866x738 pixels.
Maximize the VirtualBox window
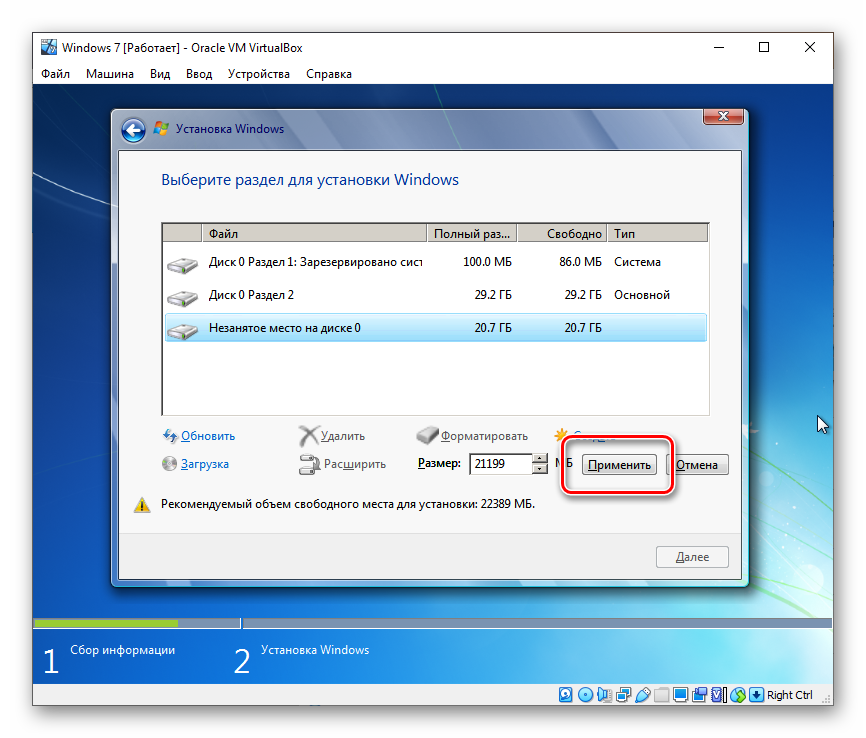pyautogui.click(x=764, y=48)
